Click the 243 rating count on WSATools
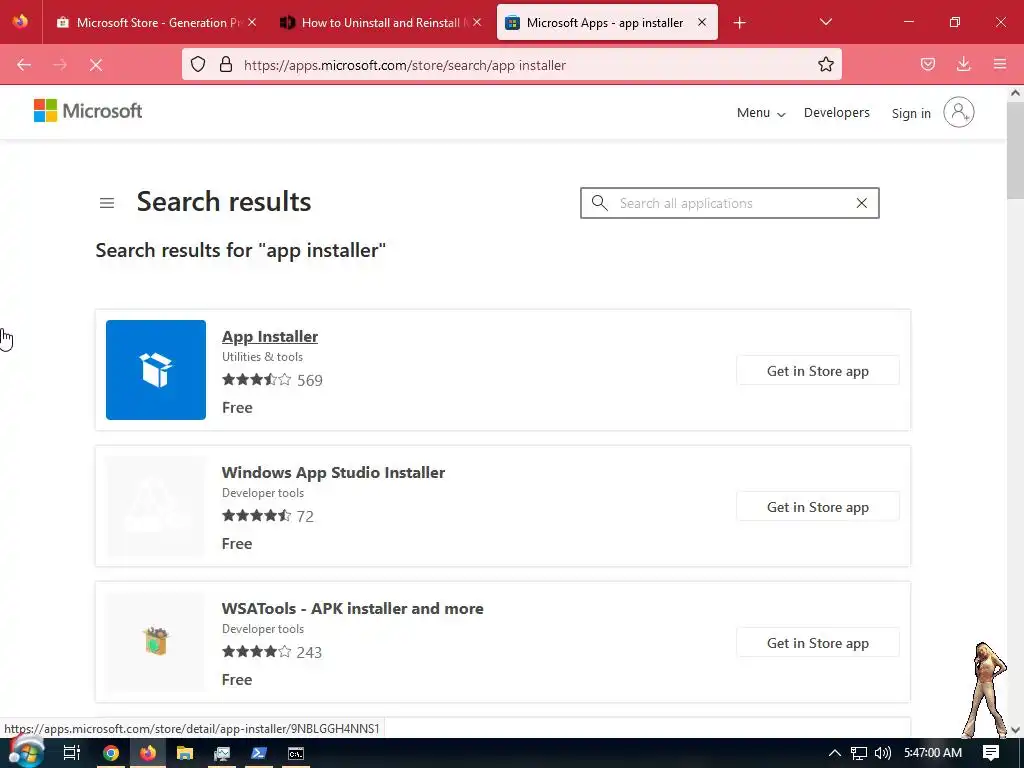The image size is (1024, 768). point(309,652)
